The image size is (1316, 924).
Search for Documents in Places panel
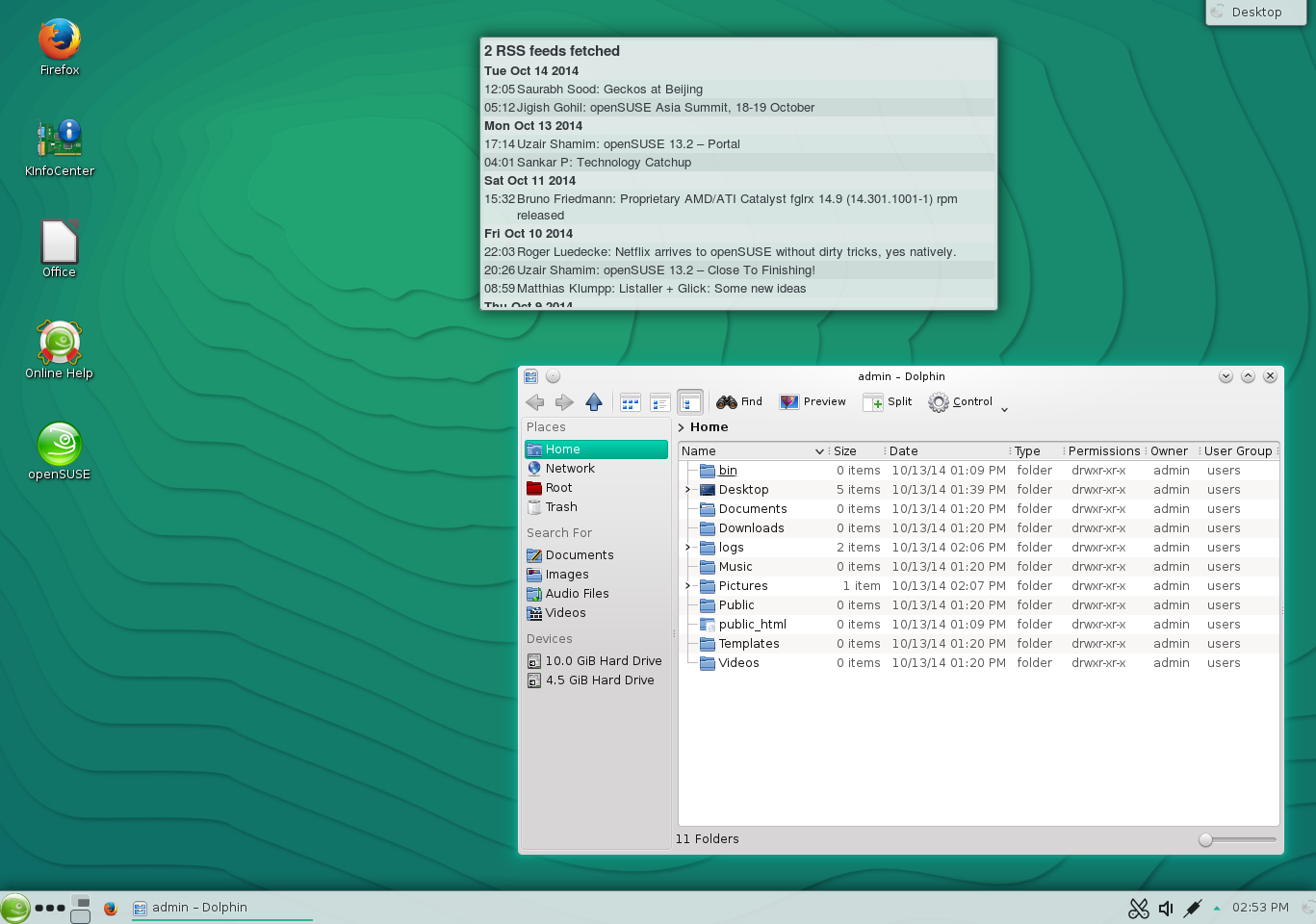596,555
